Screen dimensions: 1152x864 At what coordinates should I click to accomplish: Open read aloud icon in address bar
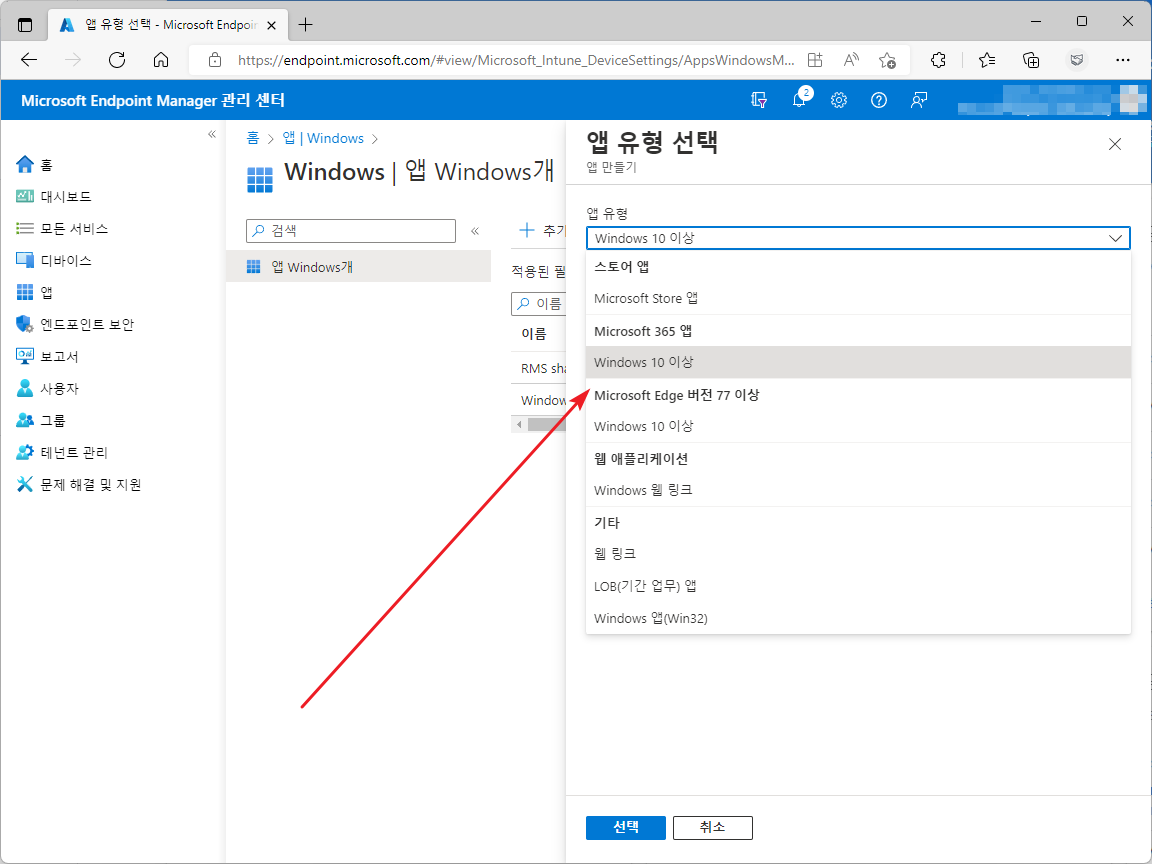tap(851, 60)
